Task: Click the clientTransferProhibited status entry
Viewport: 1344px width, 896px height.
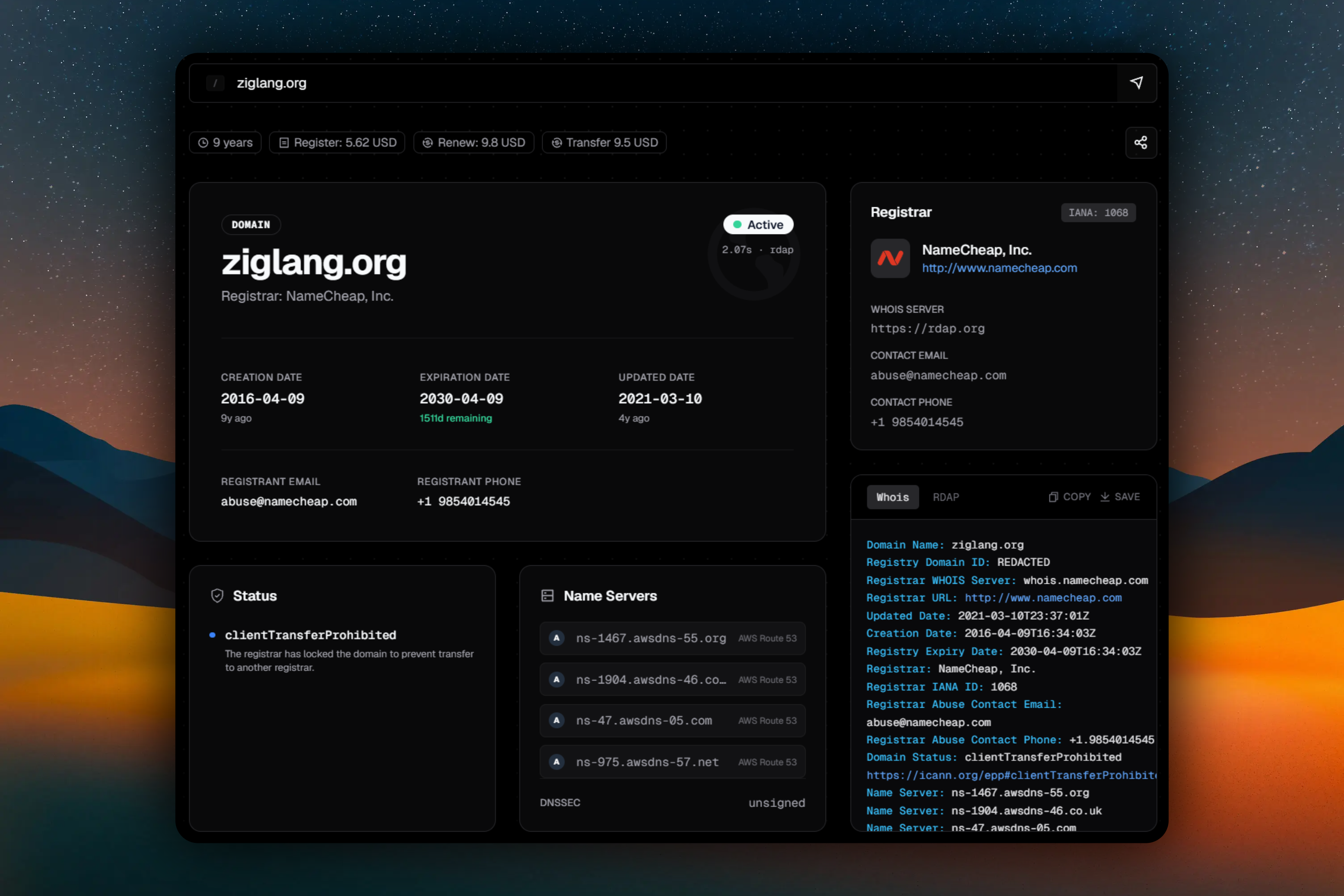Action: 311,635
